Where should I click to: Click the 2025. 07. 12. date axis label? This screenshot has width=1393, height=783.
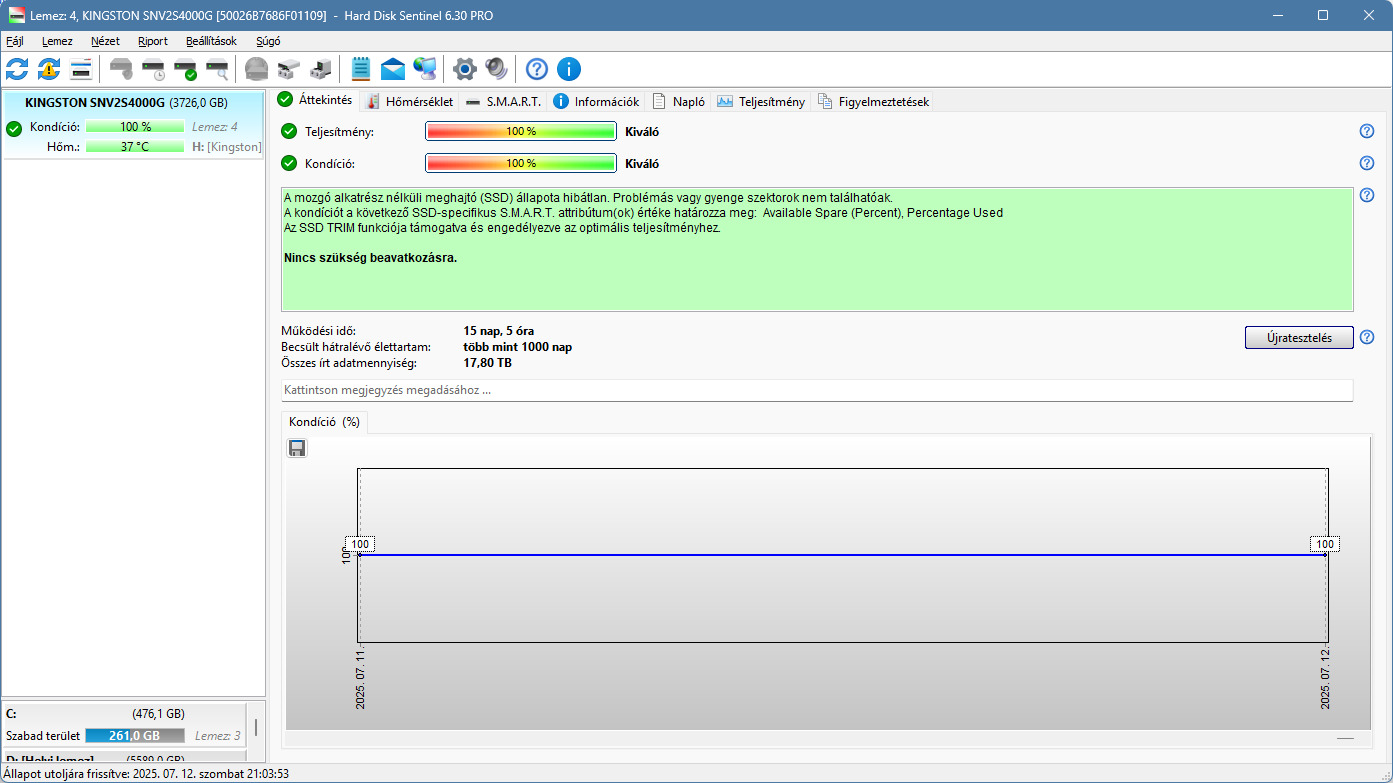(1325, 678)
